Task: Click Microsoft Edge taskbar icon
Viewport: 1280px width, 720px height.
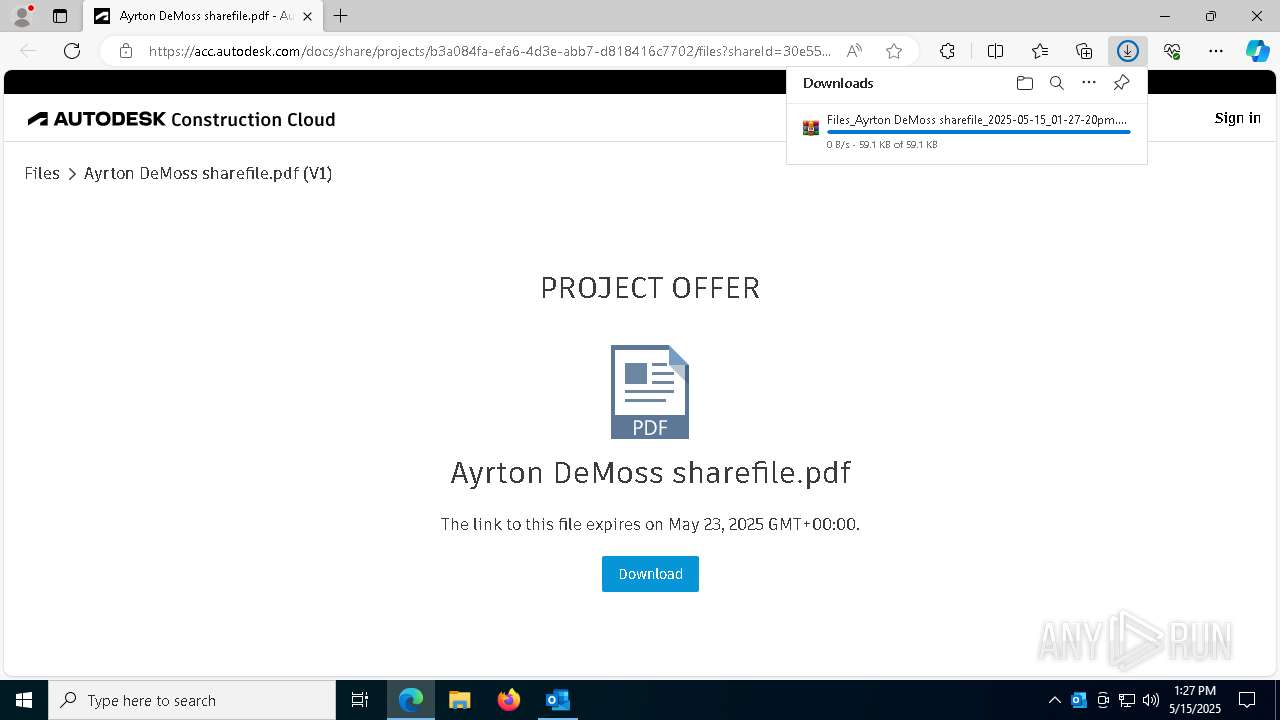Action: (411, 700)
